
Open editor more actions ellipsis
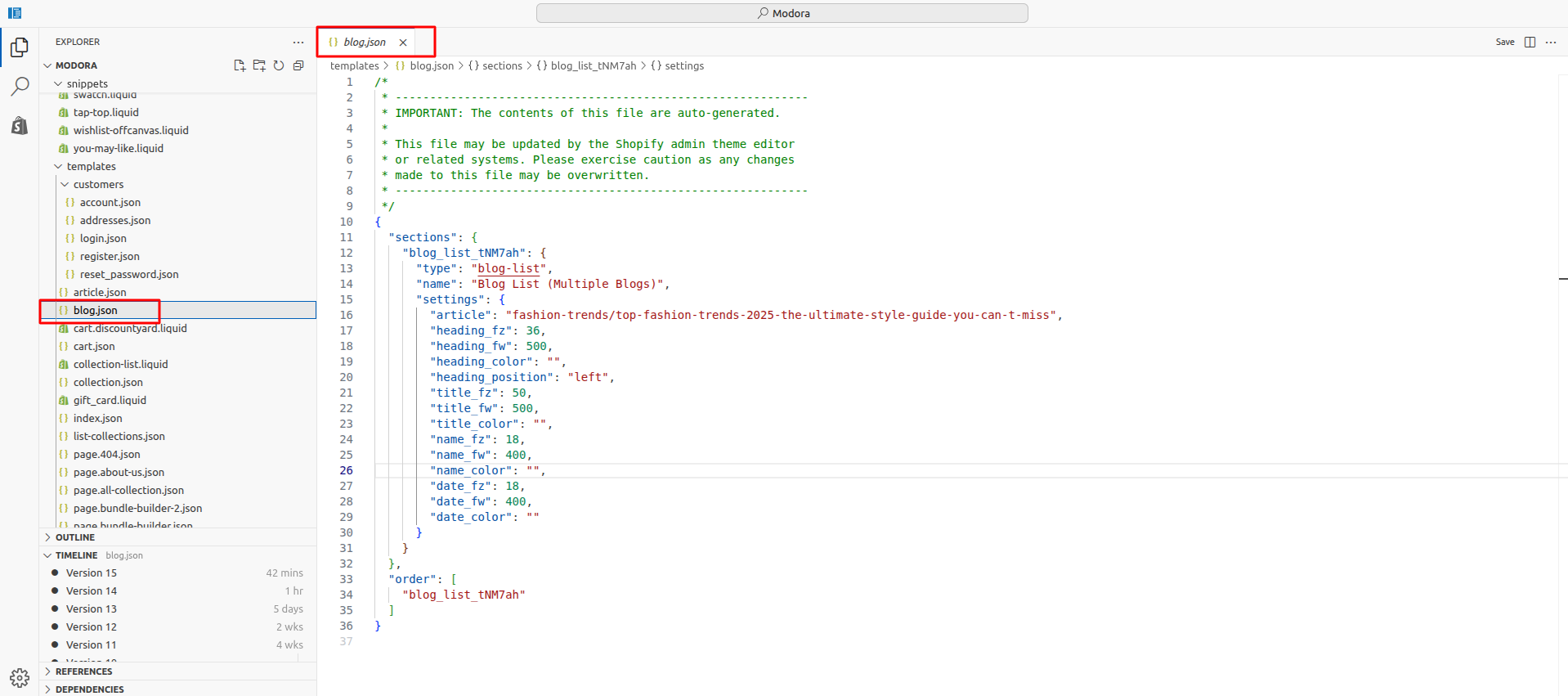coord(1551,42)
